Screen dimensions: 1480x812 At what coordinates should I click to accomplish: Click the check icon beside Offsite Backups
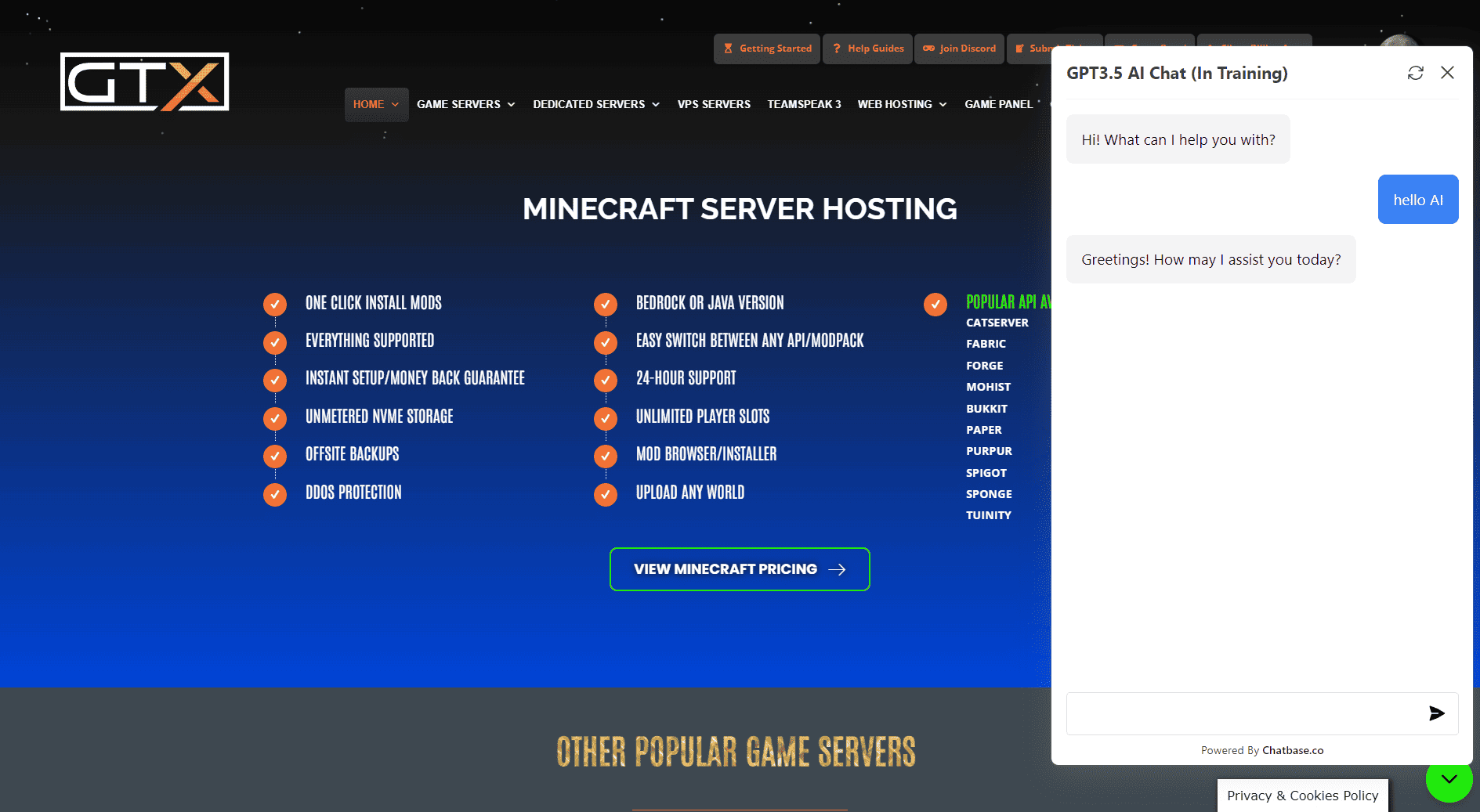click(x=275, y=456)
